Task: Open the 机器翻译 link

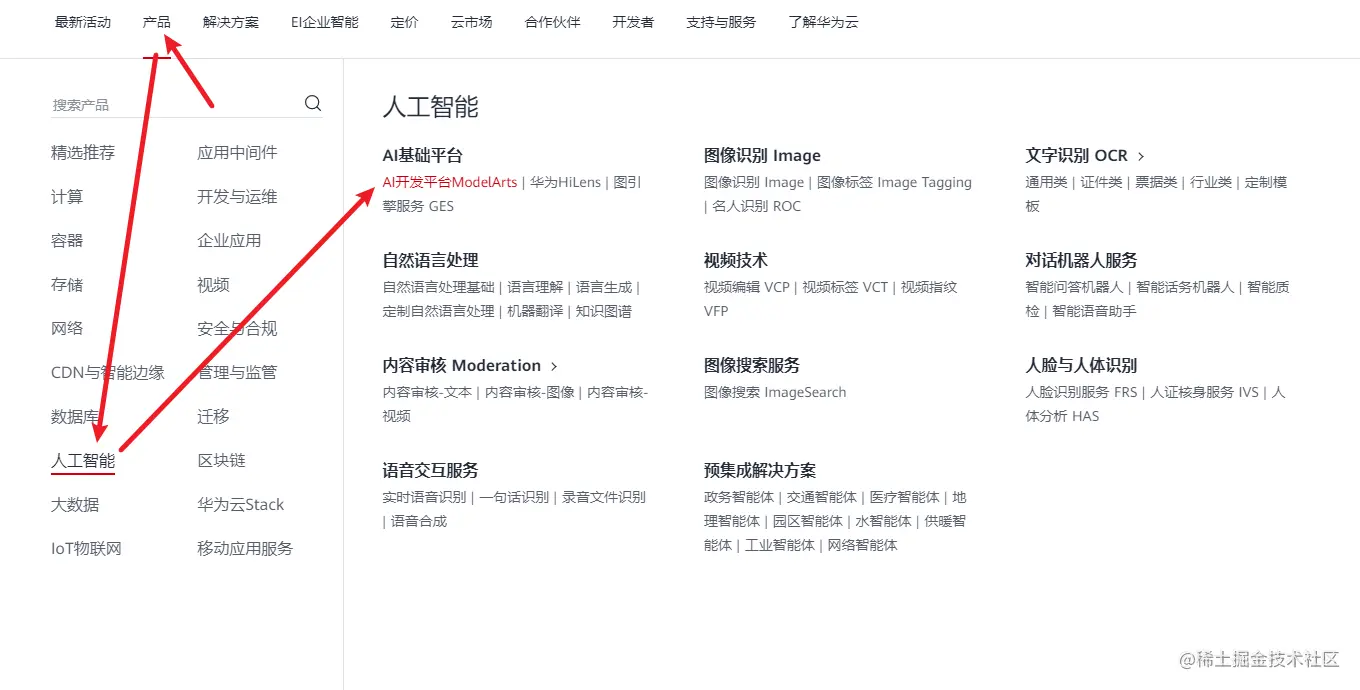Action: pos(535,311)
